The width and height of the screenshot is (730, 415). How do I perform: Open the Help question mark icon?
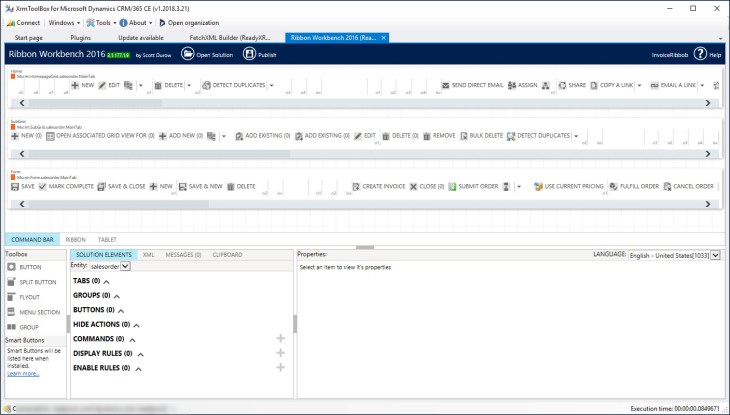point(700,55)
